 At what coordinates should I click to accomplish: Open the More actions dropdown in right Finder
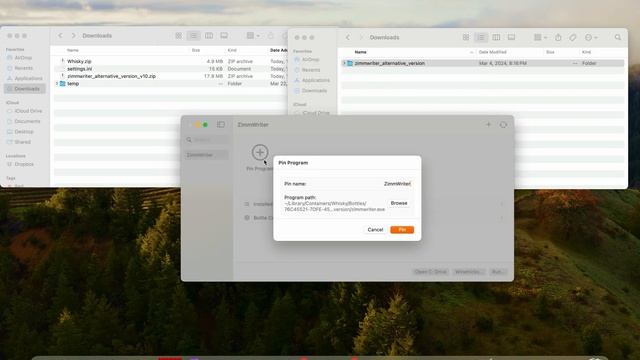coord(591,37)
